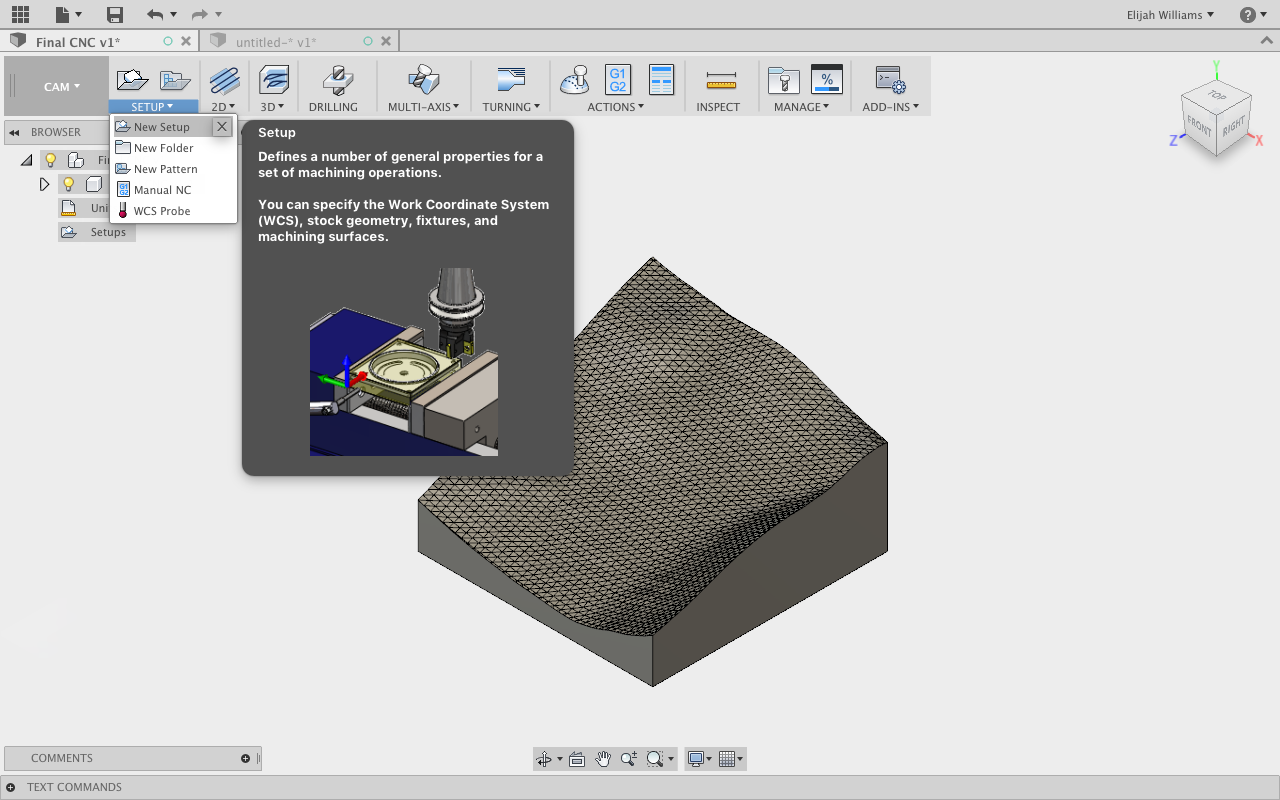Click the 3D milling toolpath icon
This screenshot has height=800, width=1280.
point(273,80)
